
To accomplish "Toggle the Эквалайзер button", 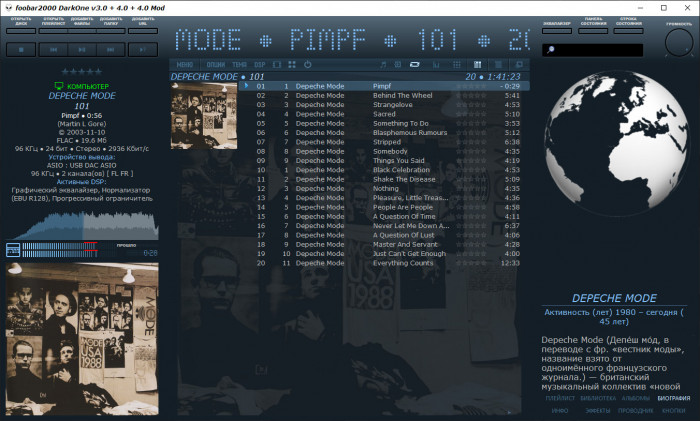I will (x=557, y=31).
